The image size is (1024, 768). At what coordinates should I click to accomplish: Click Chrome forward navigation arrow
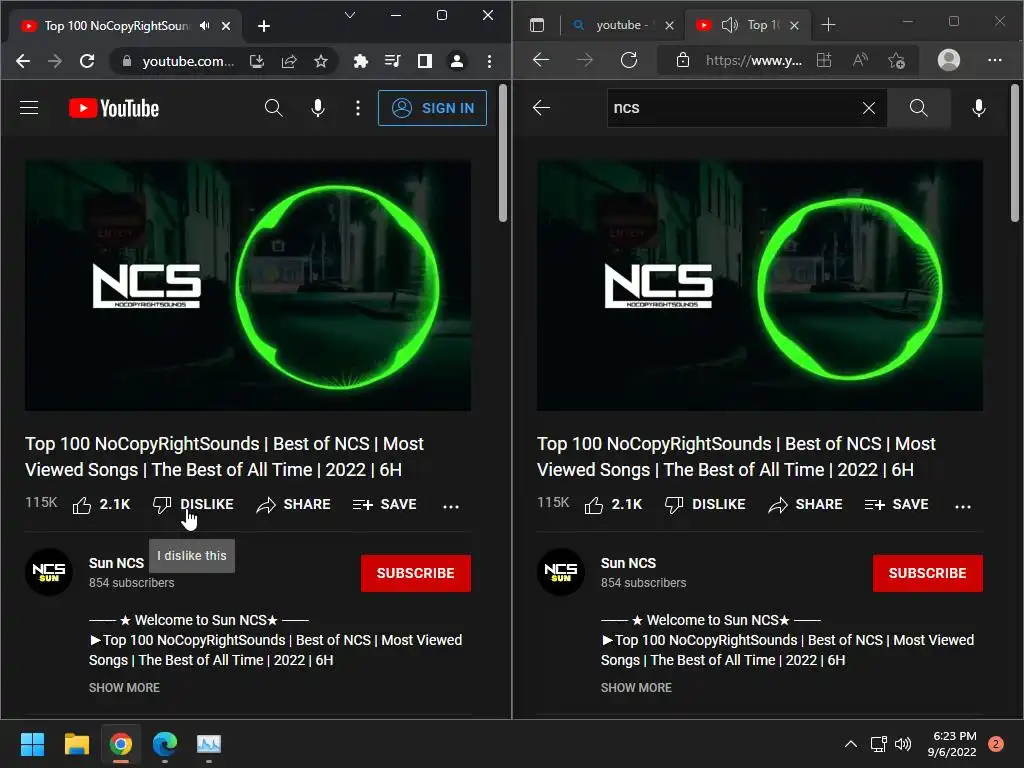tap(55, 61)
